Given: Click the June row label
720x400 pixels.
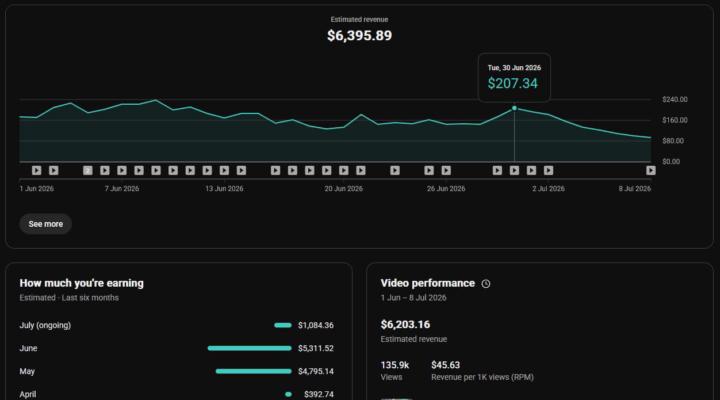Looking at the screenshot, I should [x=28, y=348].
